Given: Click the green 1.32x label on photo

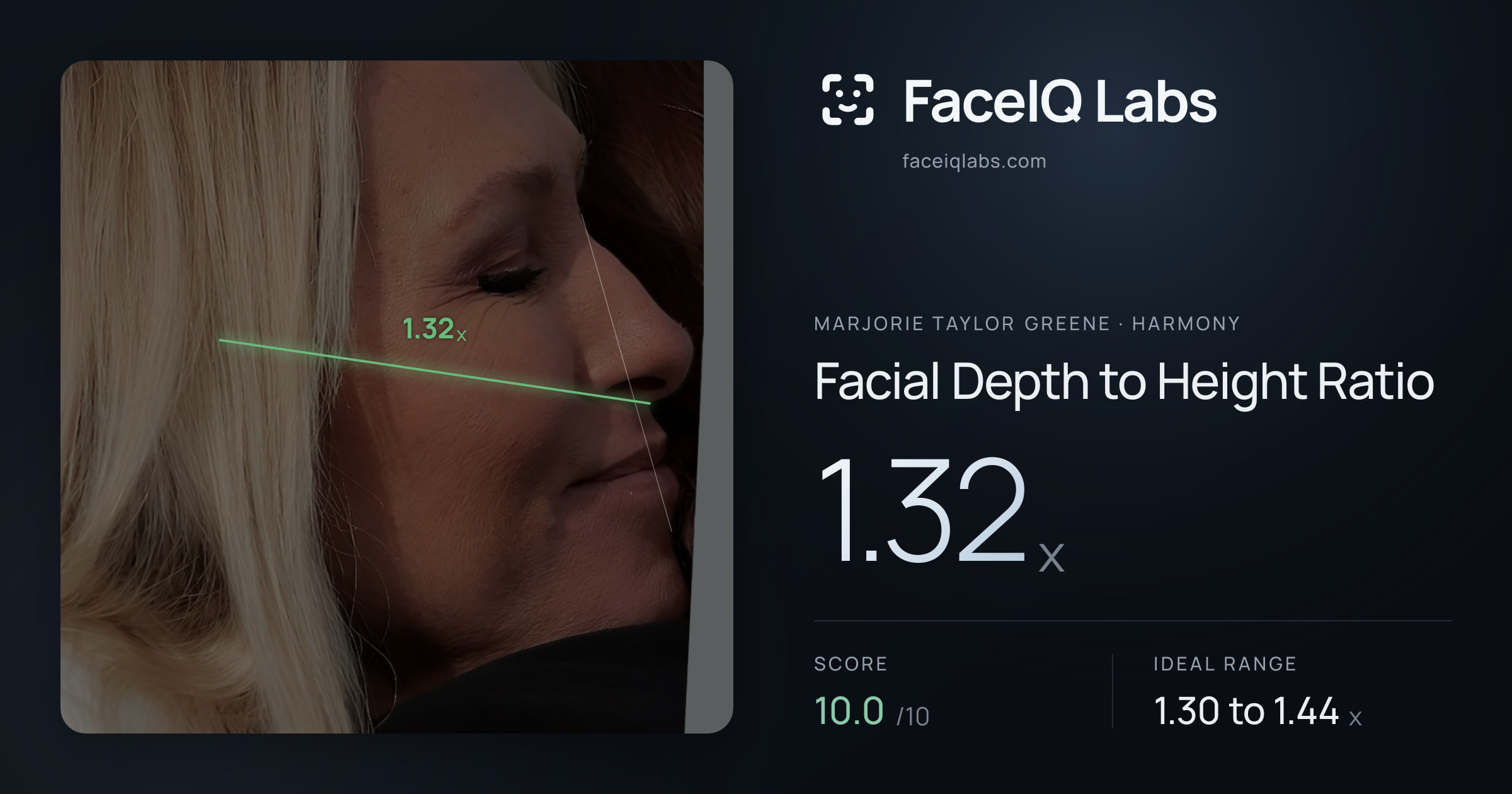Looking at the screenshot, I should click(435, 329).
